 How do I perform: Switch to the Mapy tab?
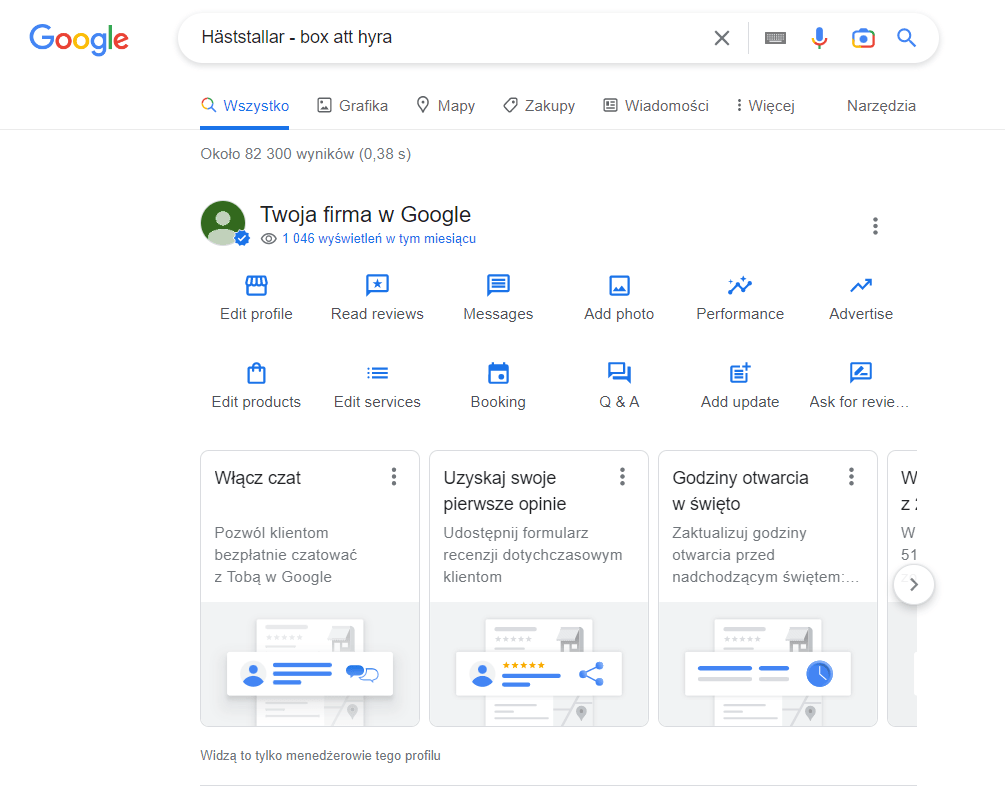point(445,106)
